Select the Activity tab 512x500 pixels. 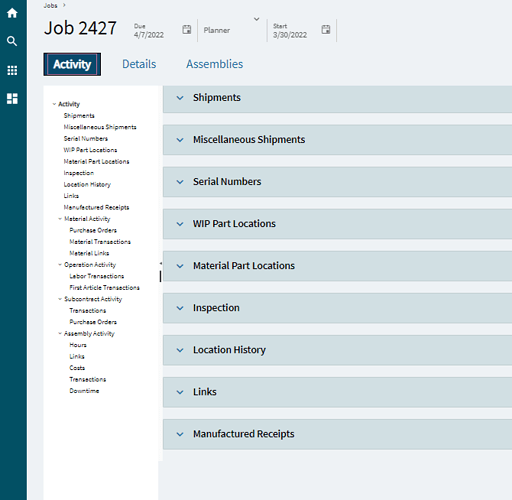[72, 64]
